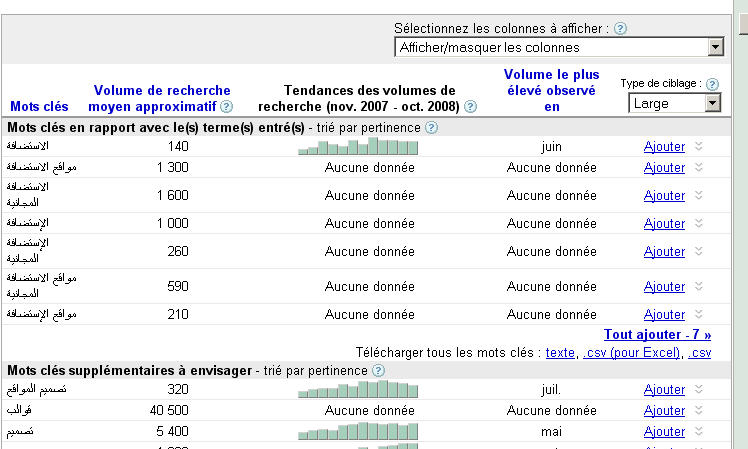Click help icon in additional keywords section header
Image resolution: width=748 pixels, height=449 pixels.
(378, 371)
